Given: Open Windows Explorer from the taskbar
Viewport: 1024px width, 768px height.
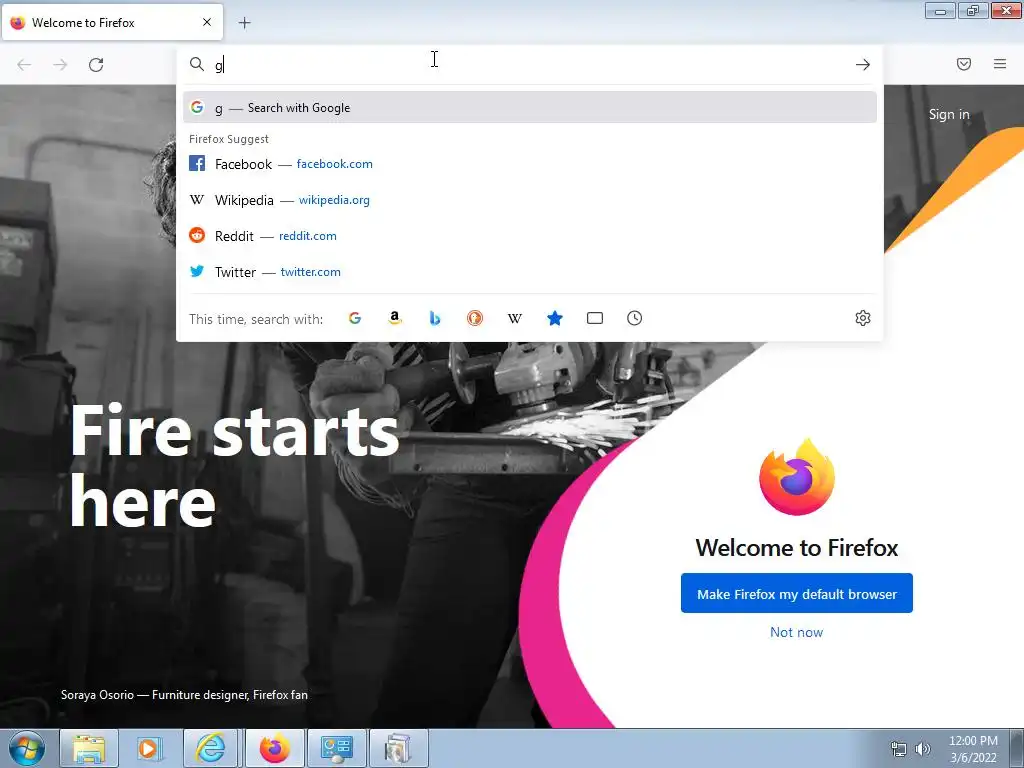Looking at the screenshot, I should click(89, 748).
